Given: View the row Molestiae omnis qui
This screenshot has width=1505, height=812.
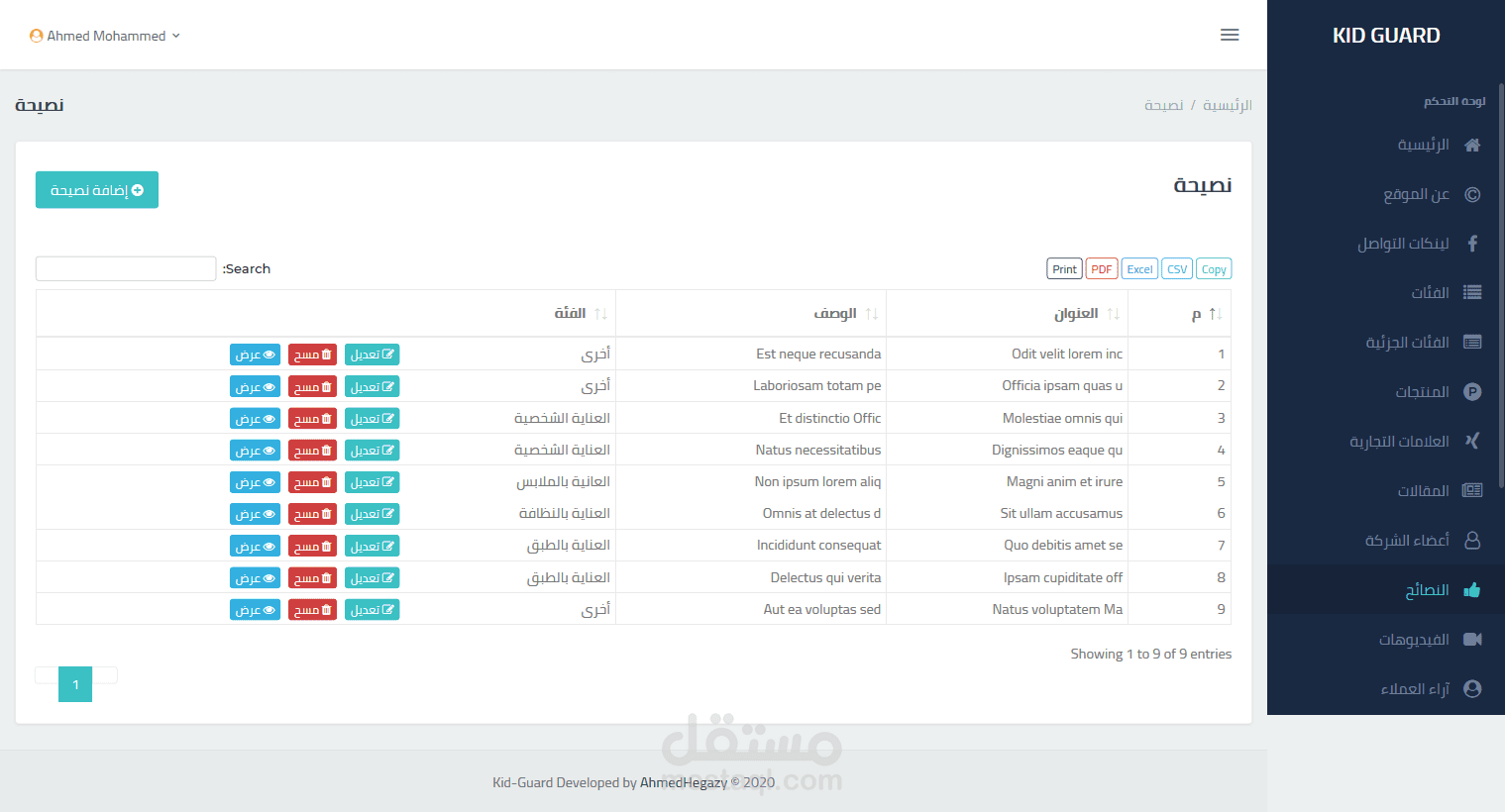Looking at the screenshot, I should (x=255, y=419).
